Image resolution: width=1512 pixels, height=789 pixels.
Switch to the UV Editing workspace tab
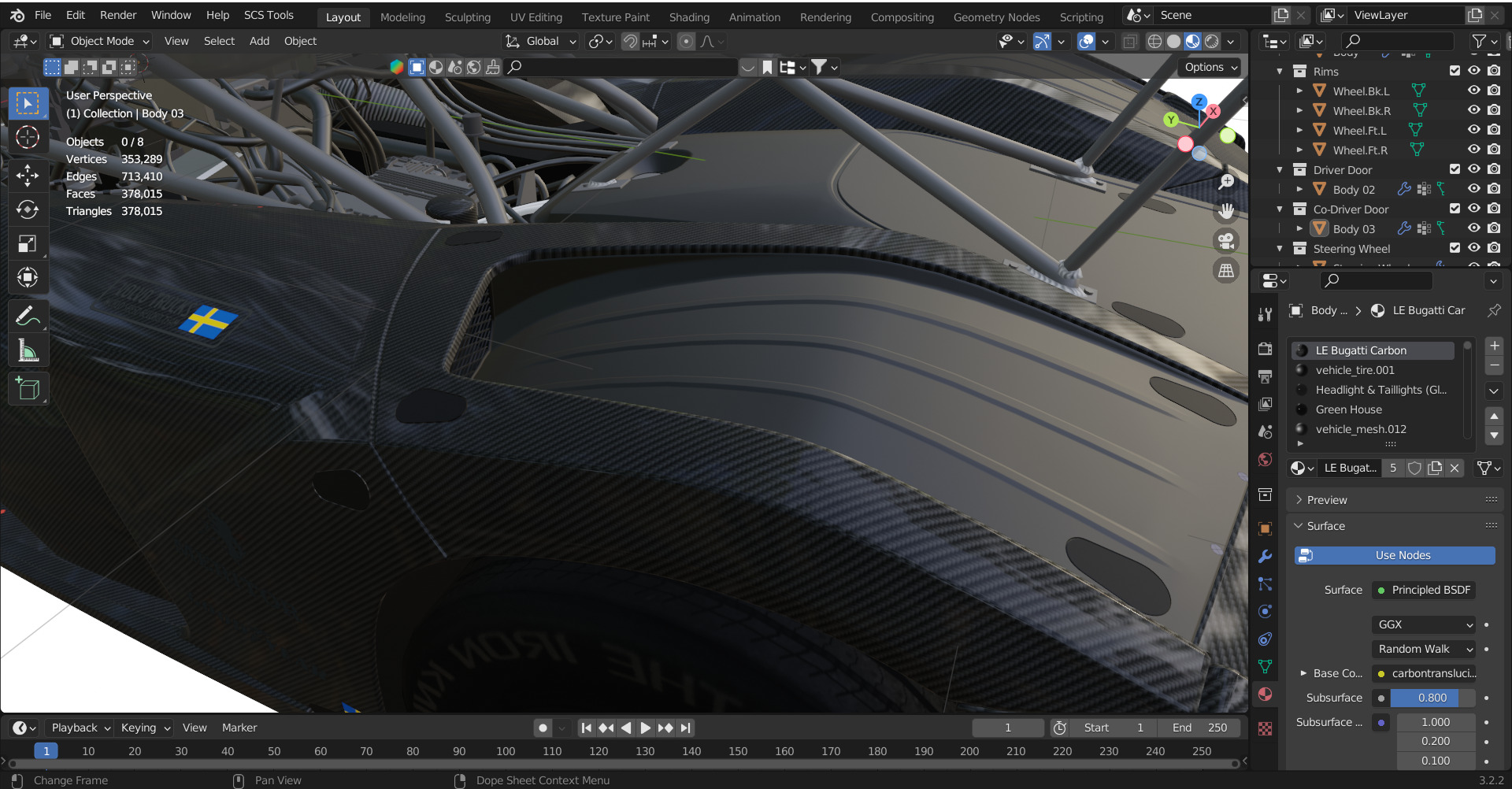(x=536, y=17)
